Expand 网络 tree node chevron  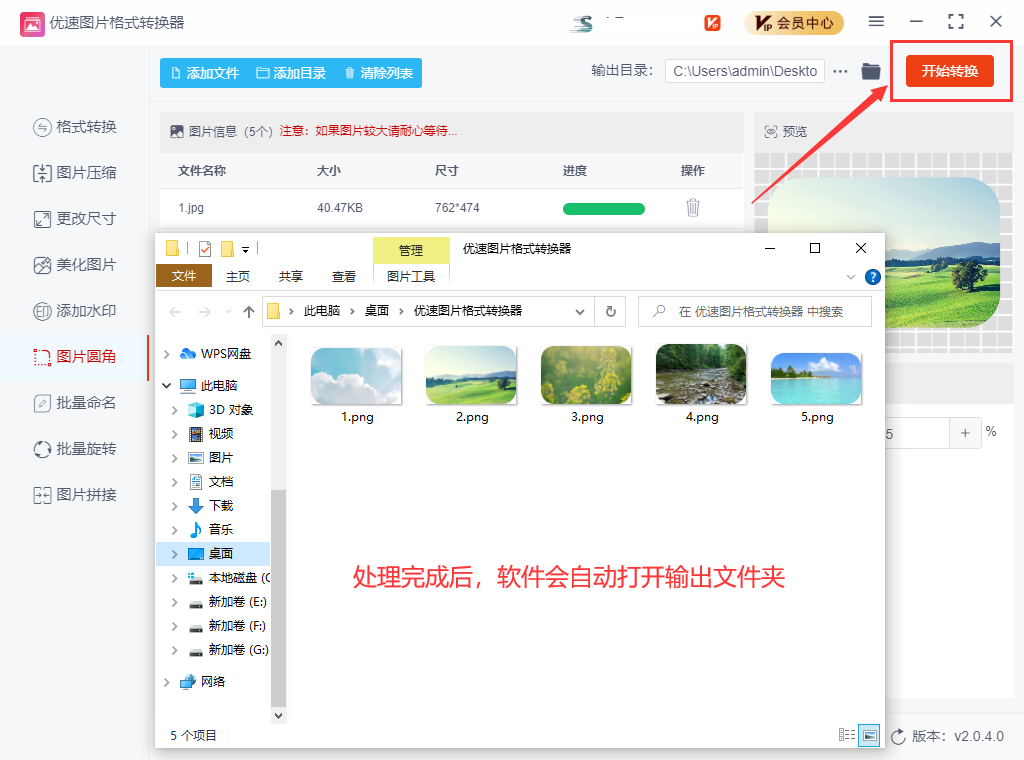pyautogui.click(x=167, y=682)
